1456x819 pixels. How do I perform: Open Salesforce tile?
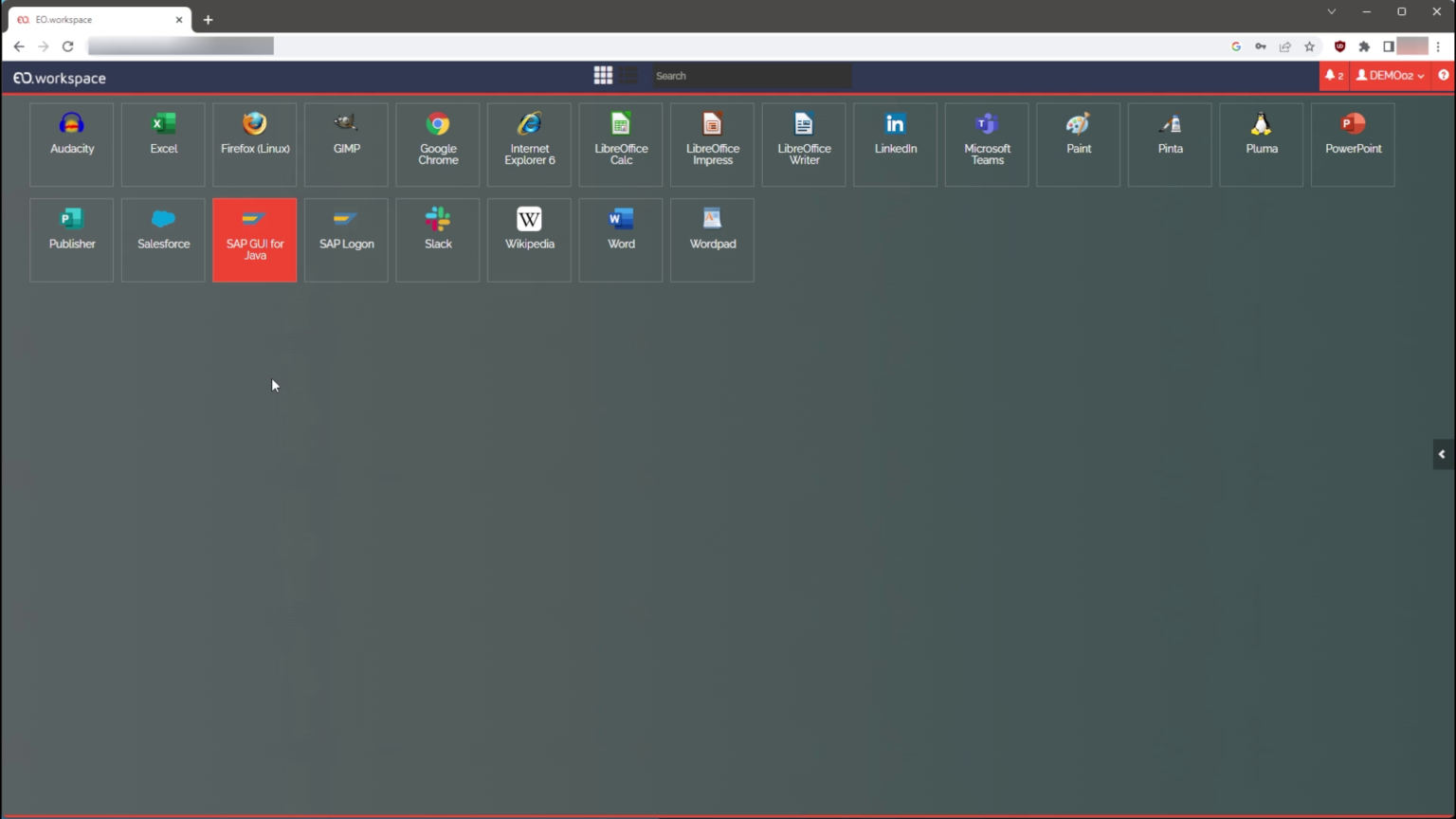point(163,240)
